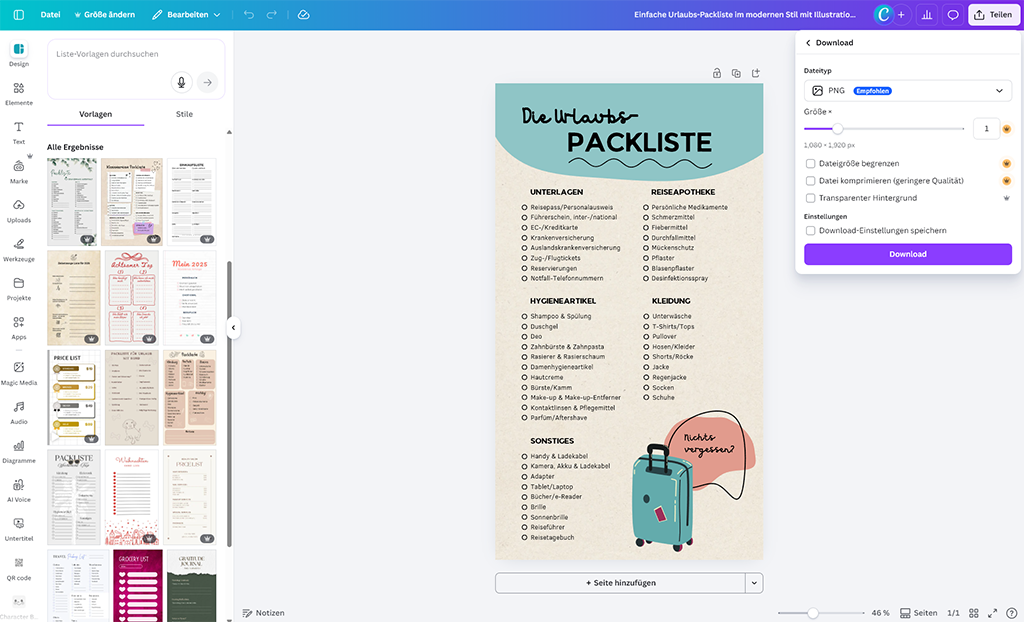1024x622 pixels.
Task: Open the Notizen notes button
Action: click(x=263, y=613)
